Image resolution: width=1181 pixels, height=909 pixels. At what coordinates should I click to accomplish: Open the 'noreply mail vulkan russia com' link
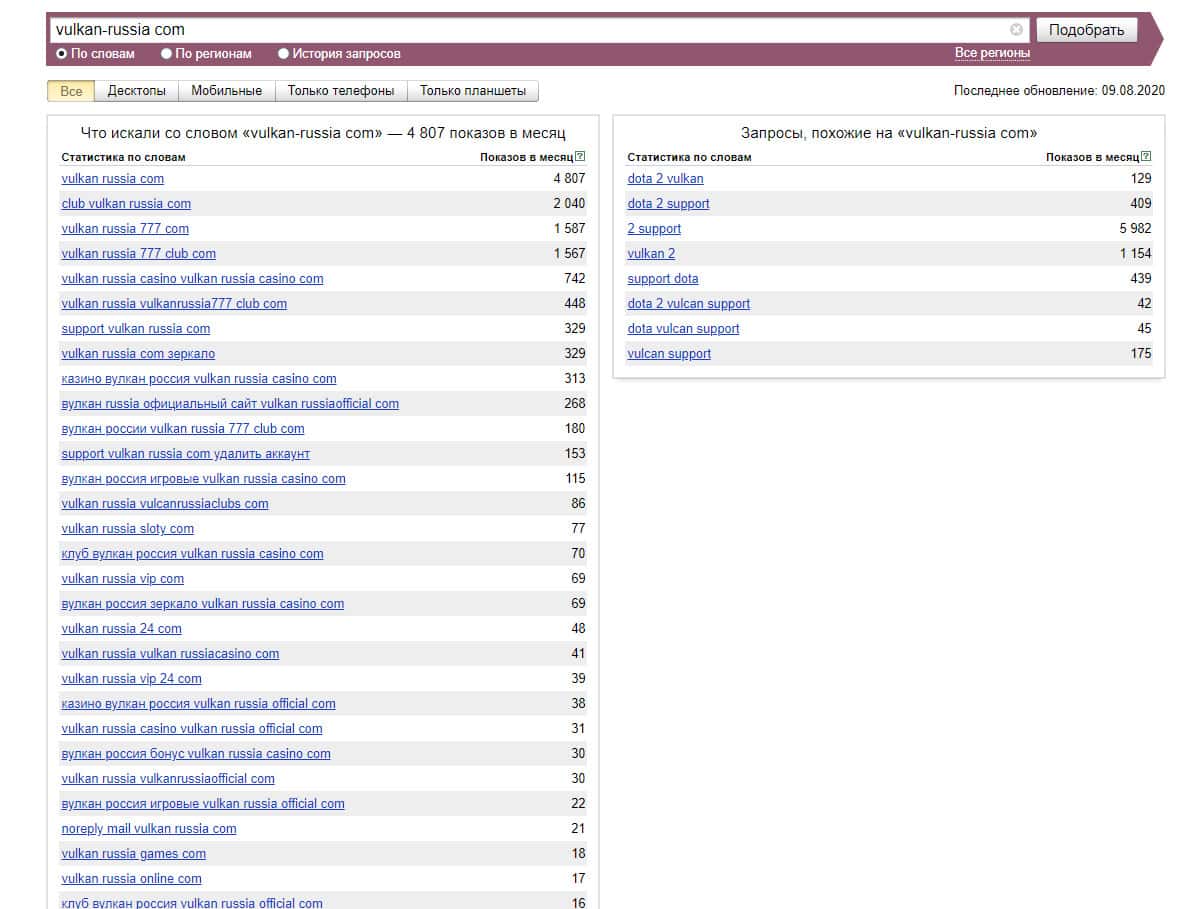point(149,829)
